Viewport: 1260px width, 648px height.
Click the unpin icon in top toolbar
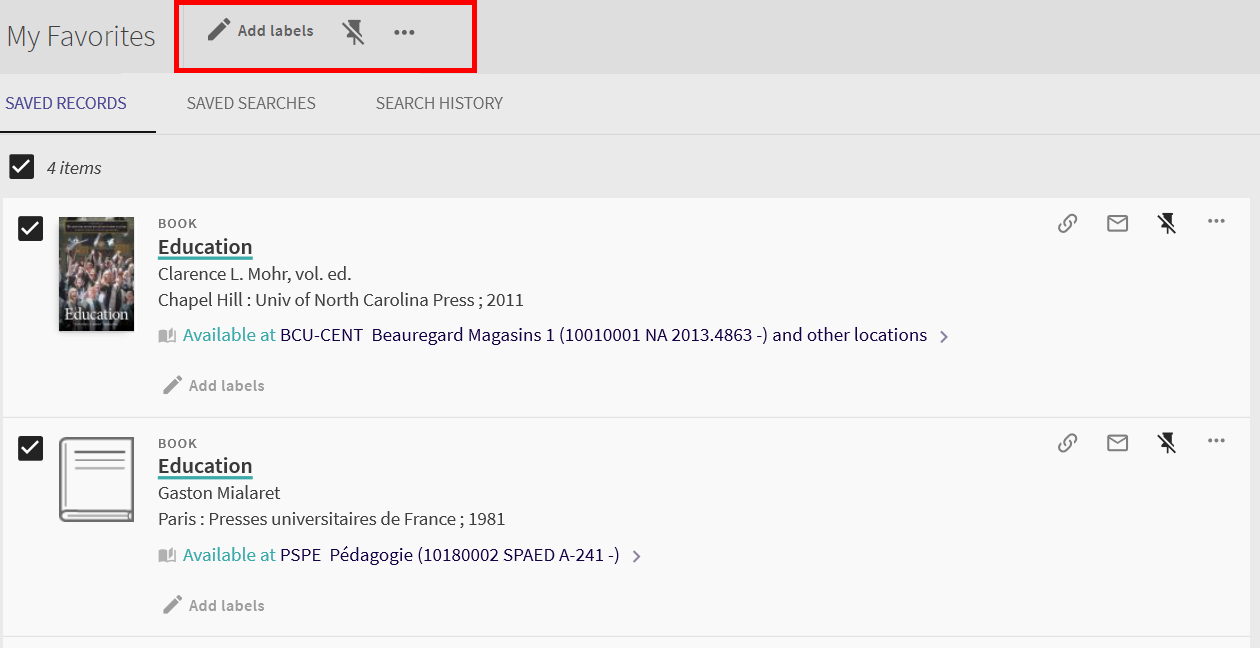(353, 32)
